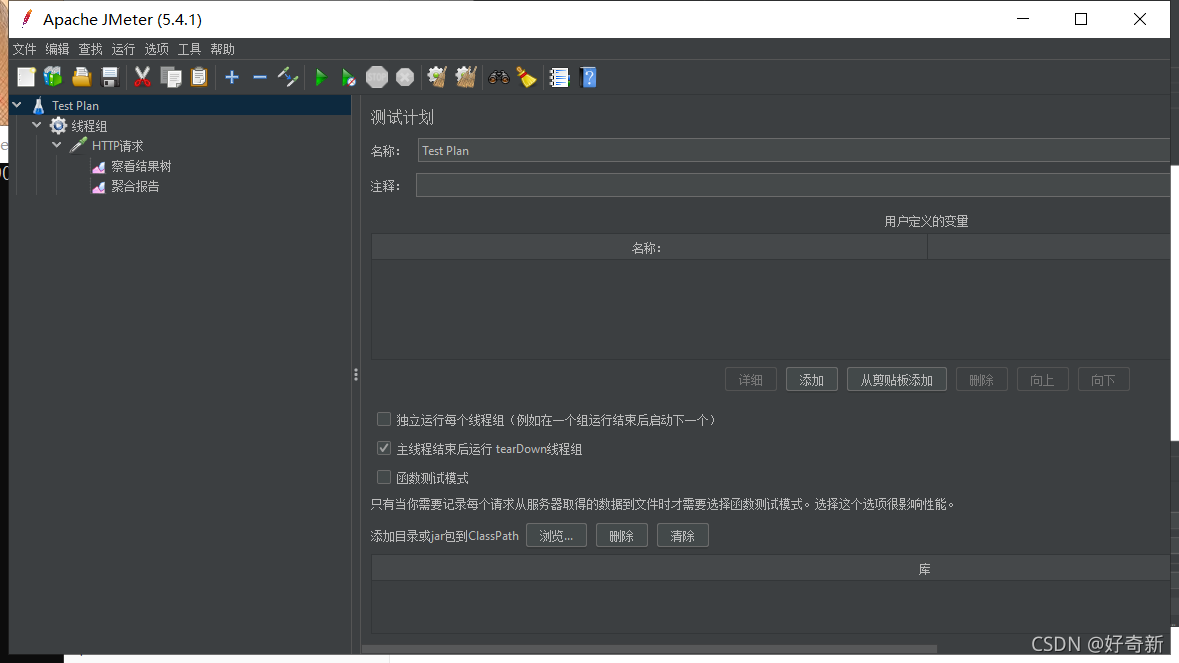Maximize the JMeter window
This screenshot has height=663, width=1179.
click(x=1080, y=19)
